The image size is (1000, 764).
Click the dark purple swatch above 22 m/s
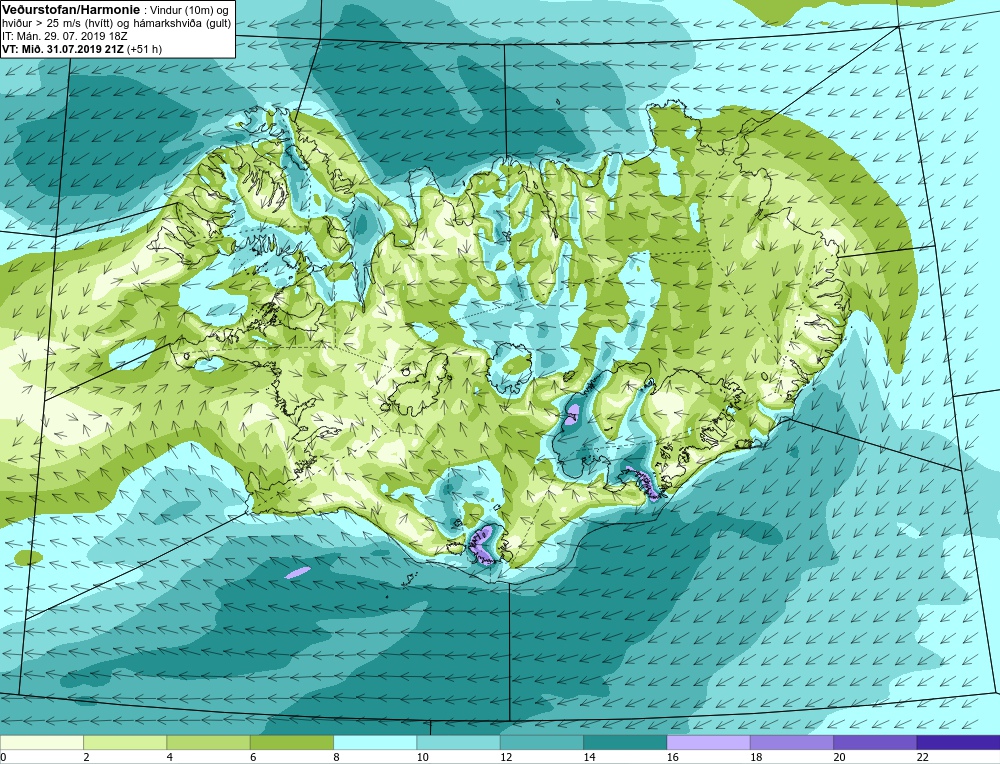(958, 742)
